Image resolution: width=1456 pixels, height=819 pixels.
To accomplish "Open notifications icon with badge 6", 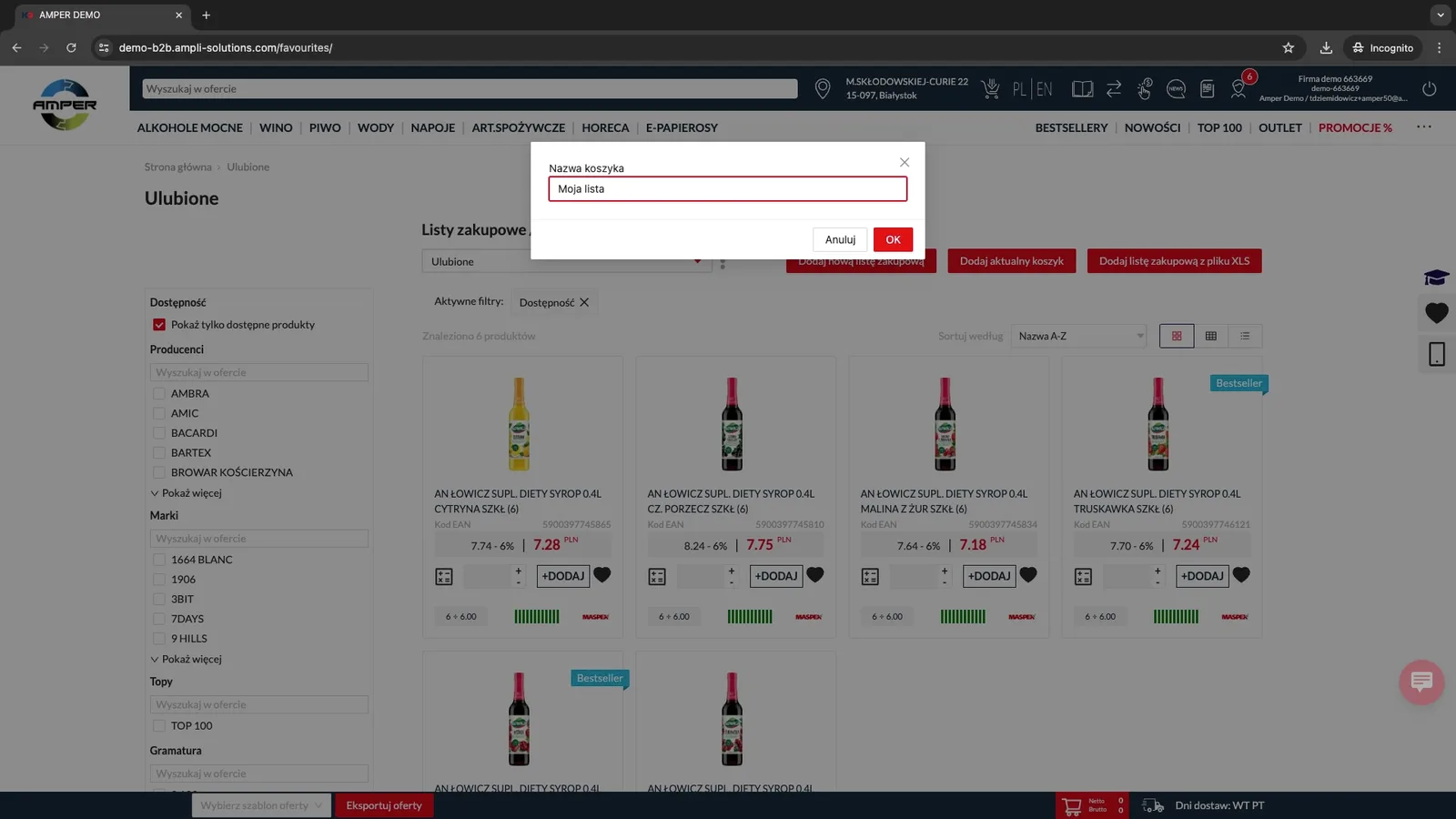I will pos(1239,87).
